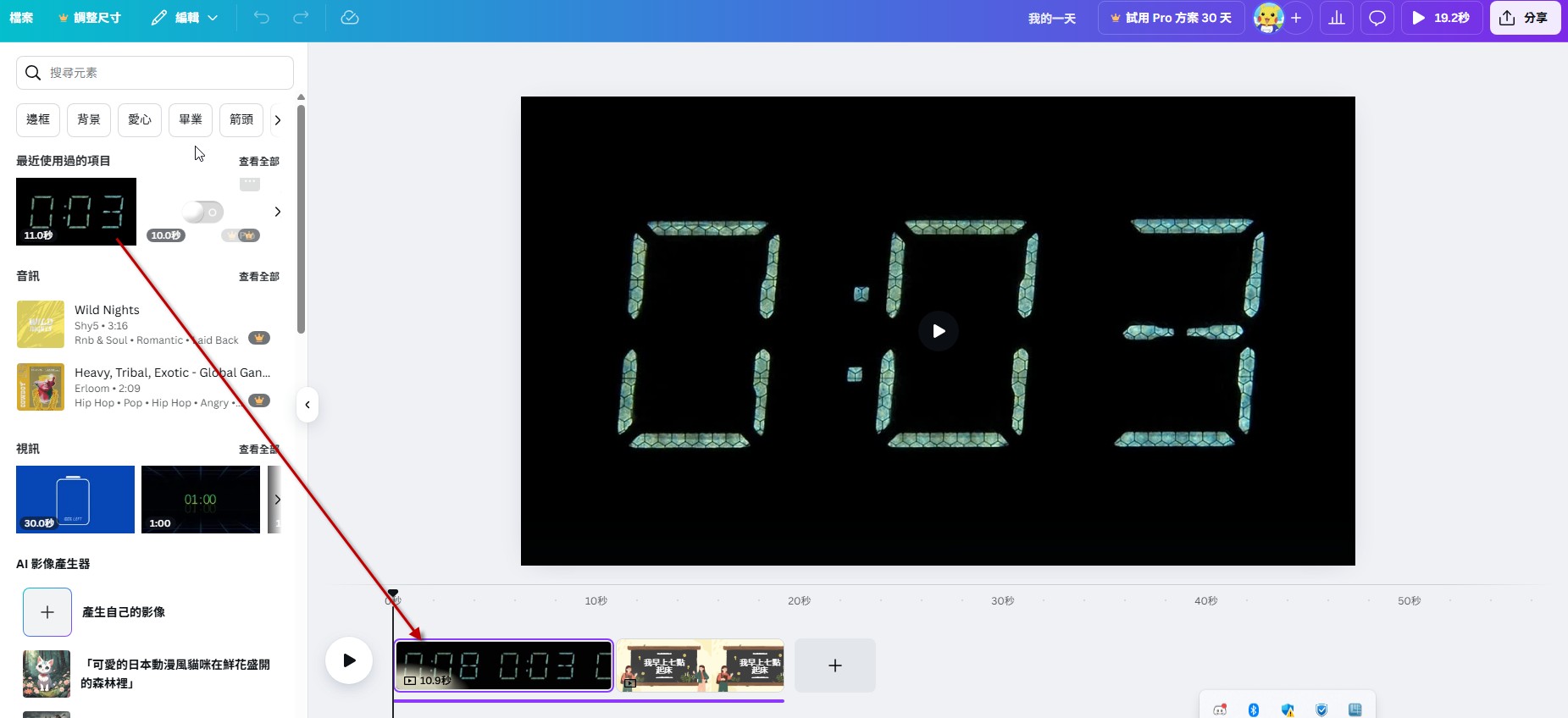Screen dimensions: 1568x718
Task: Open the comments speech bubble icon
Action: coord(1377,18)
